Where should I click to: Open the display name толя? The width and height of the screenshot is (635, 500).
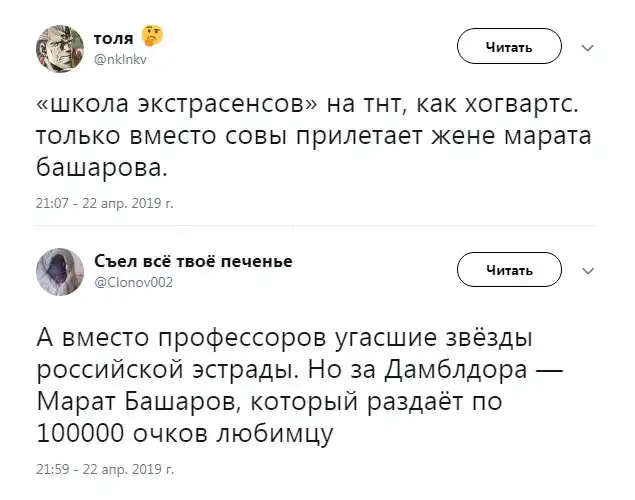point(116,37)
